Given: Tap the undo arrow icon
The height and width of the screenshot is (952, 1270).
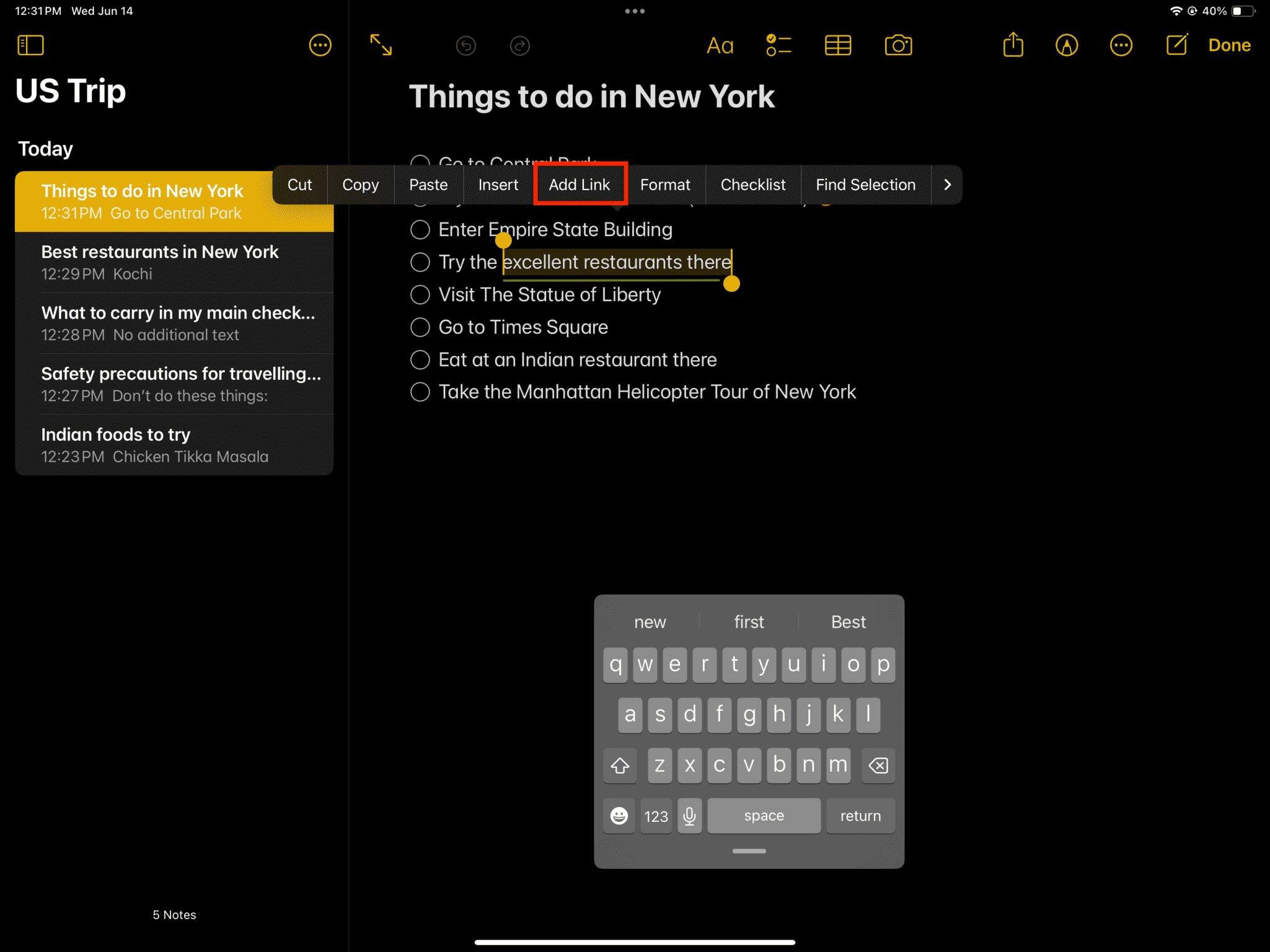Looking at the screenshot, I should pos(466,45).
